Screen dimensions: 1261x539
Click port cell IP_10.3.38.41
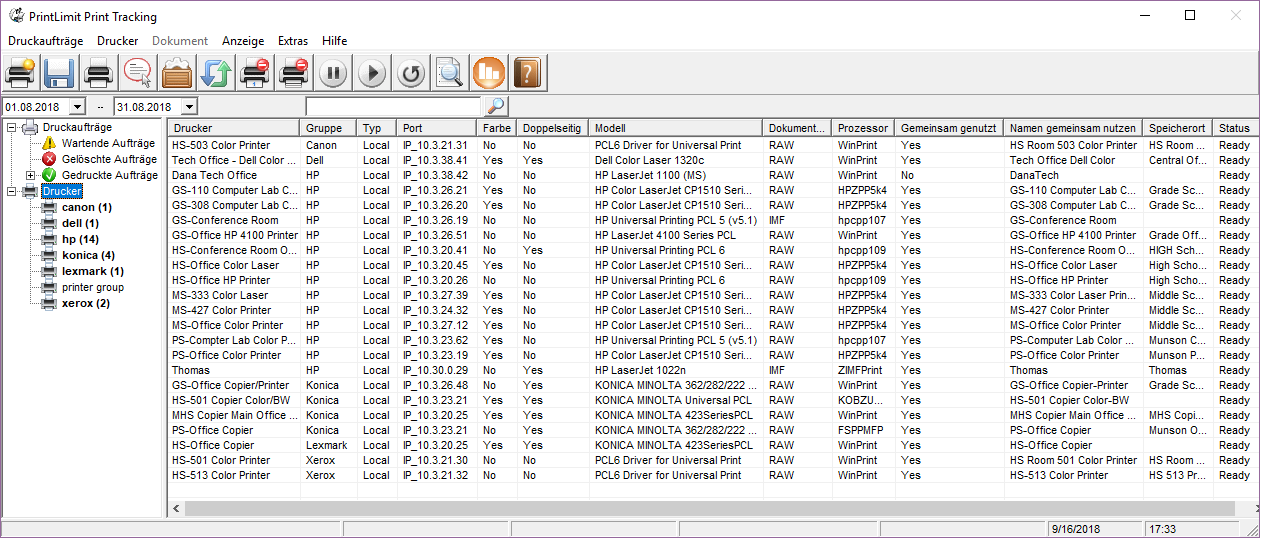pyautogui.click(x=435, y=160)
